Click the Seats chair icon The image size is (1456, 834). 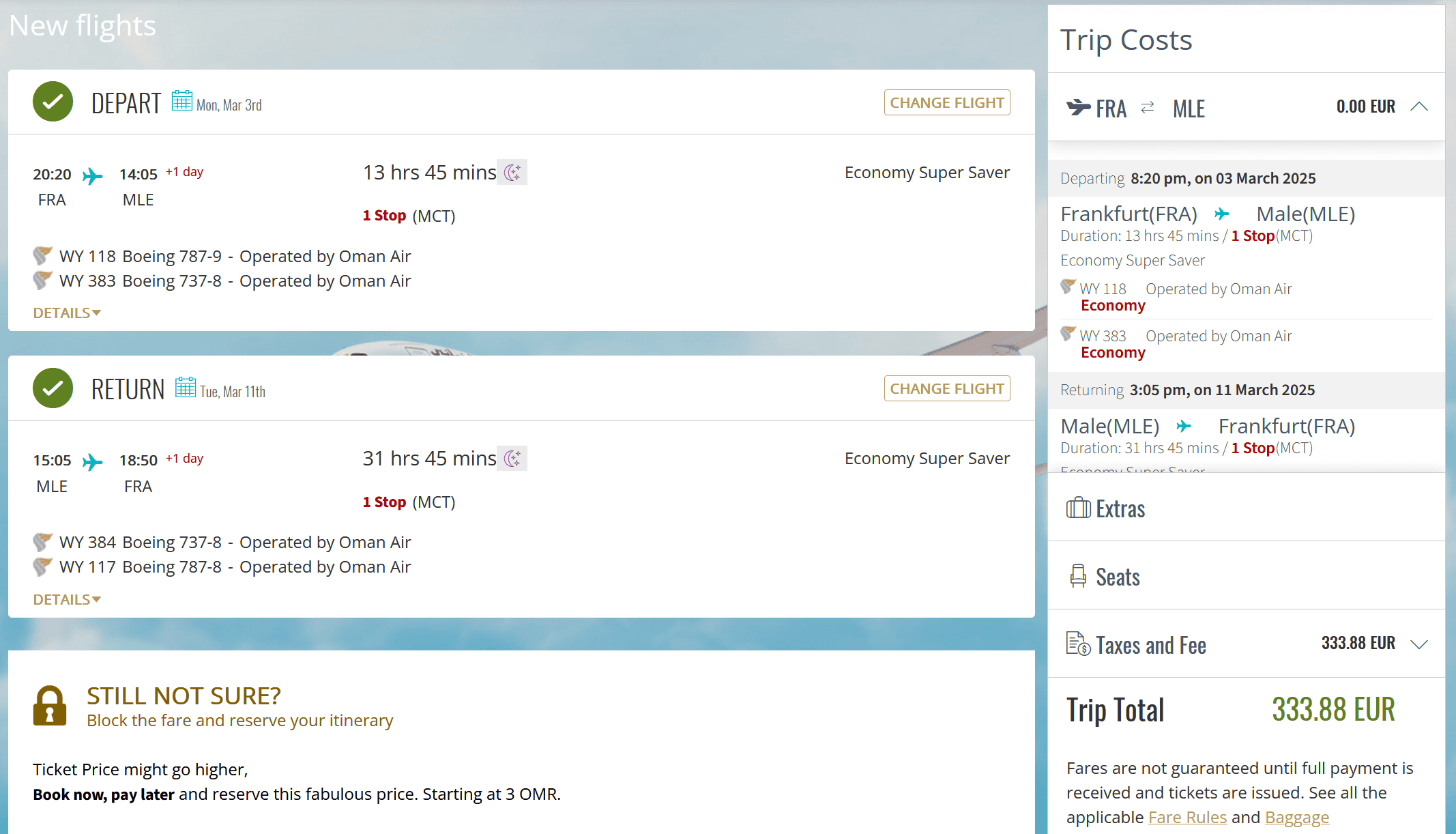click(x=1078, y=577)
